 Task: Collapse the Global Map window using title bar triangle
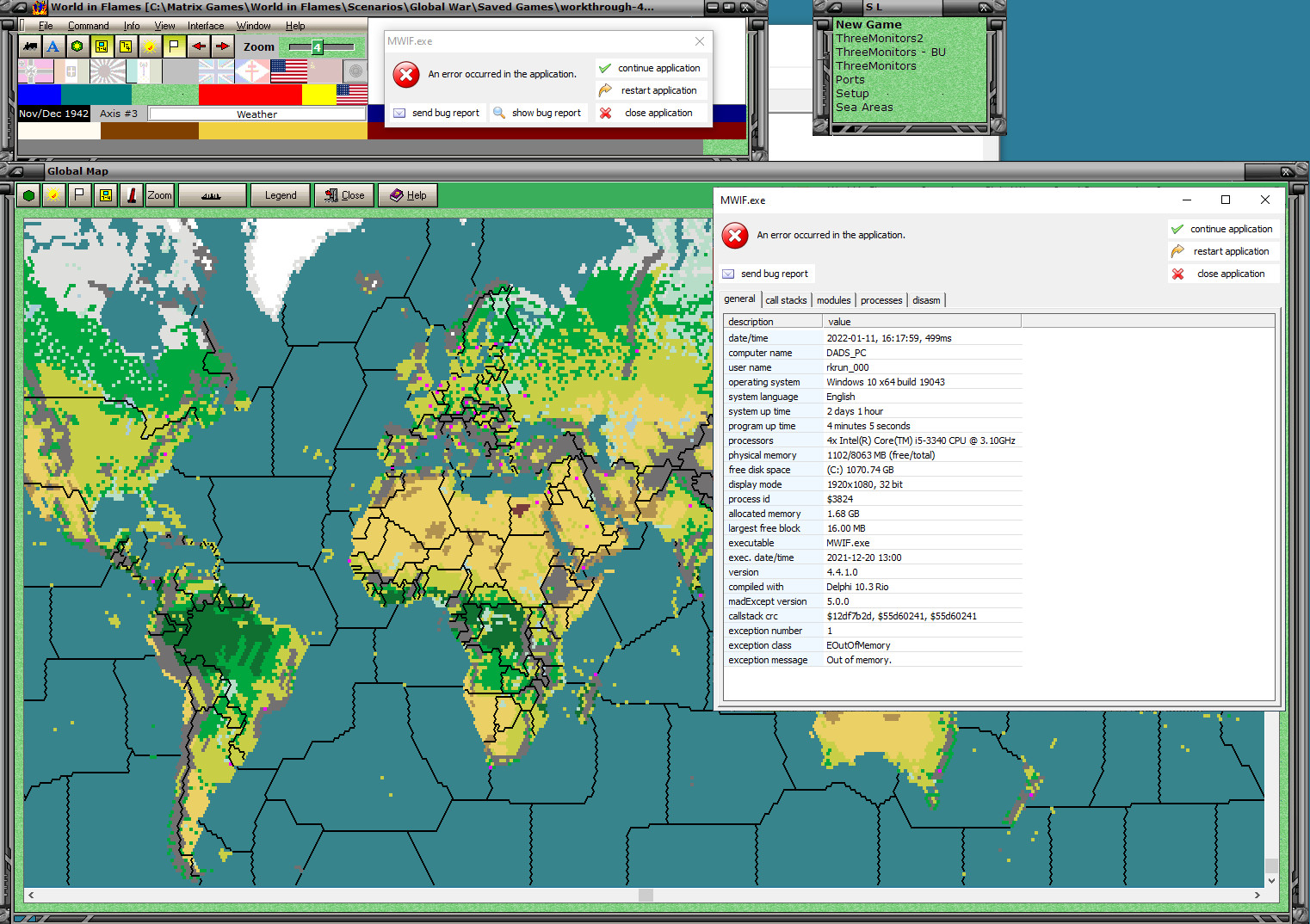[17, 171]
